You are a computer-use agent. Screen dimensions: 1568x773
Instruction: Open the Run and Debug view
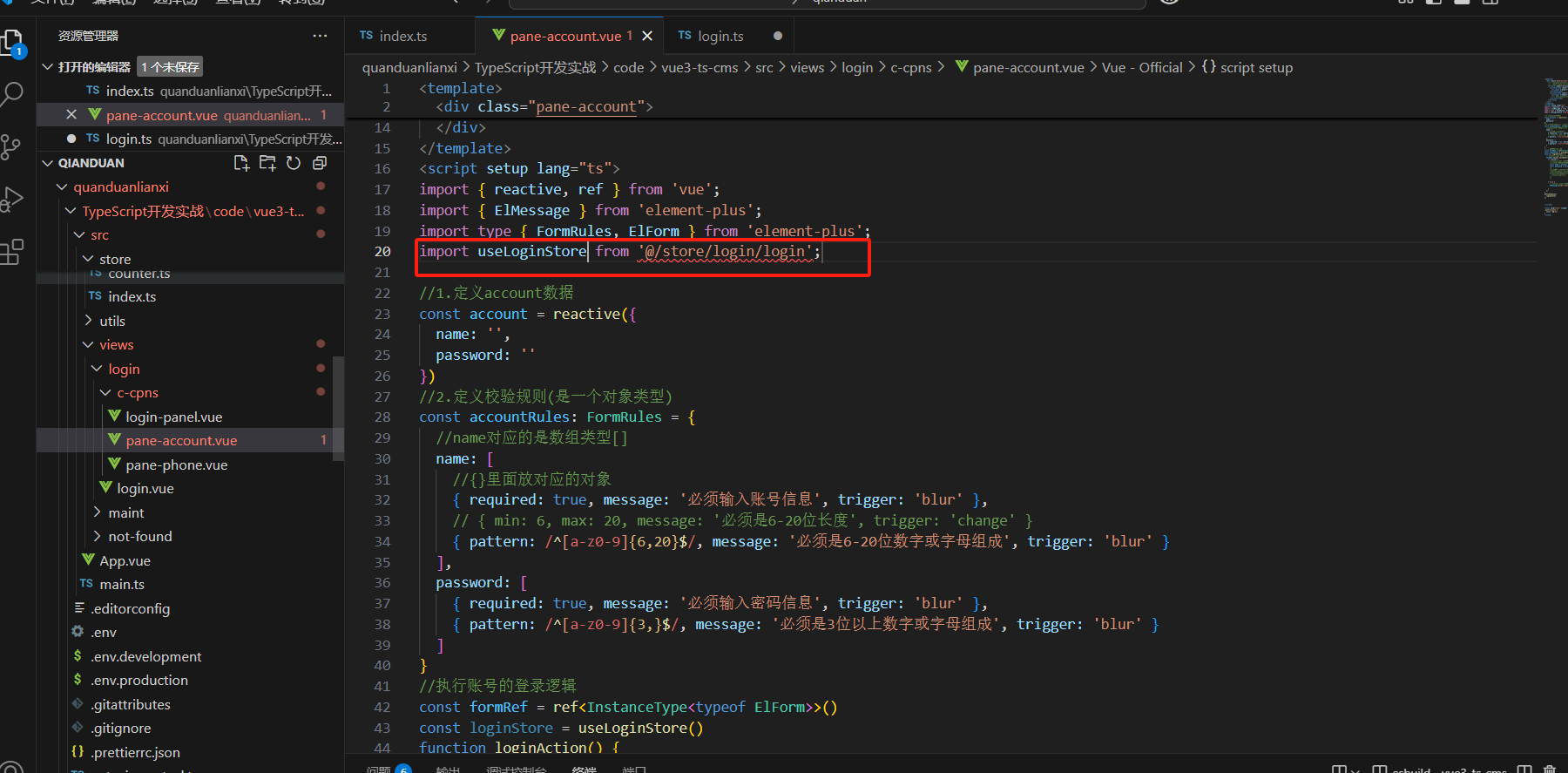(x=10, y=200)
